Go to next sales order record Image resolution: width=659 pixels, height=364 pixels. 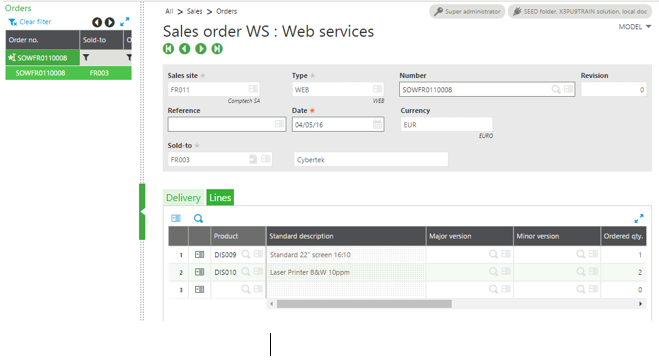[201, 49]
